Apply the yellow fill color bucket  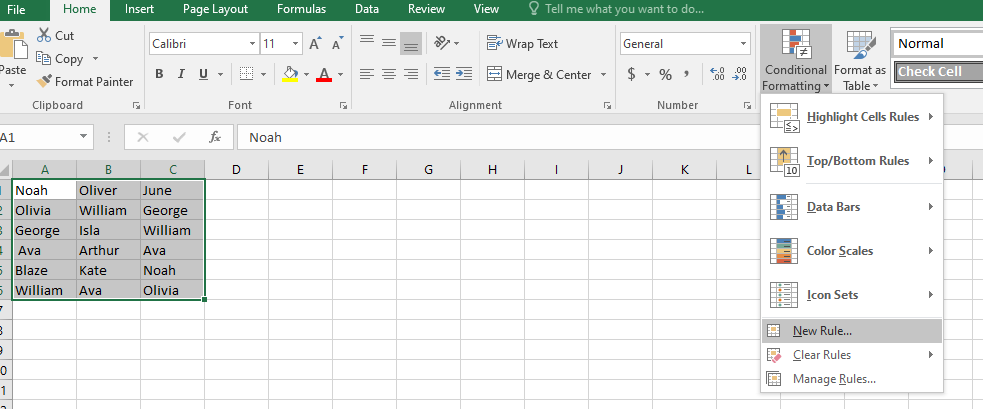click(290, 75)
